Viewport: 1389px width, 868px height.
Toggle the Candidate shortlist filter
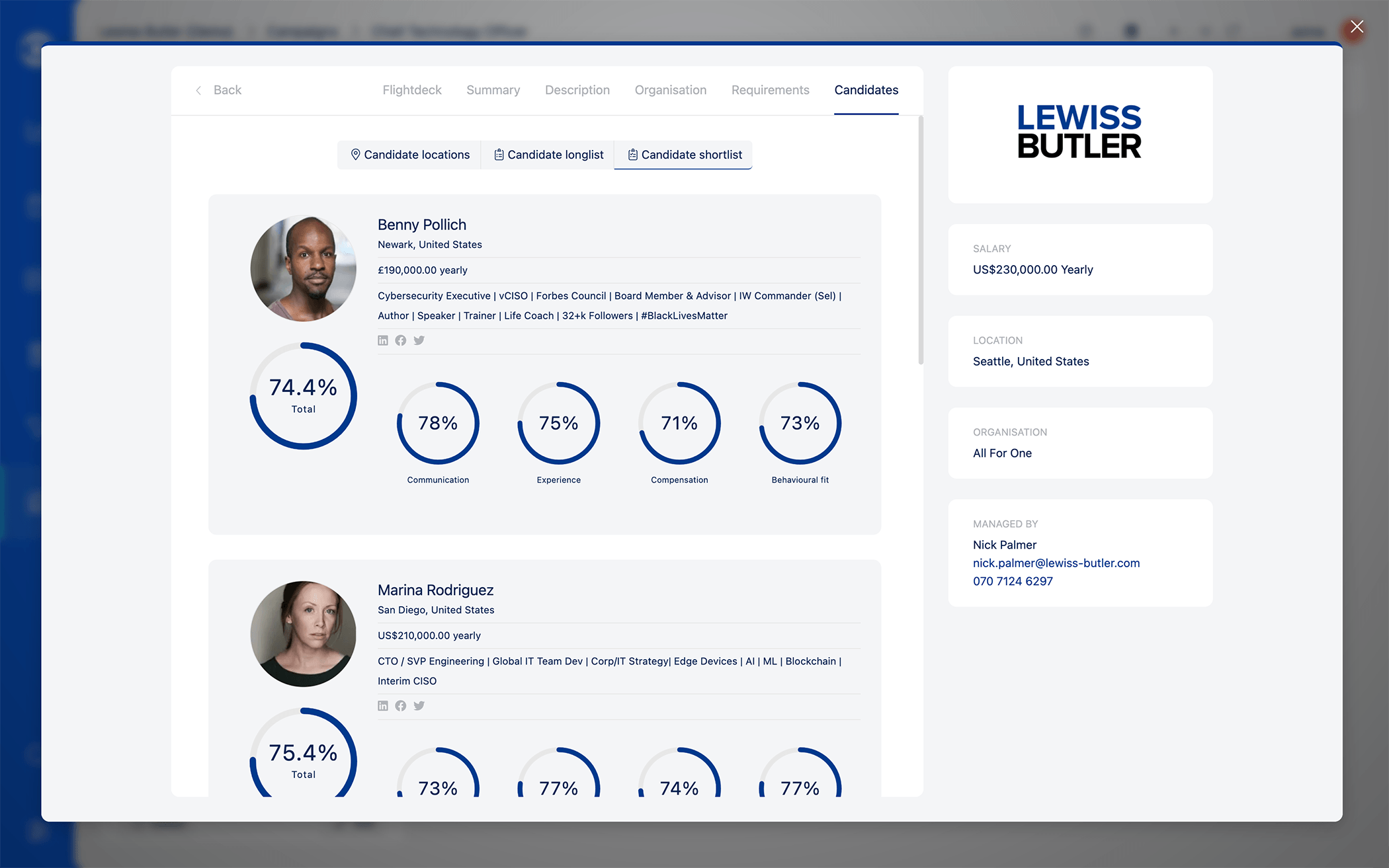pyautogui.click(x=683, y=154)
